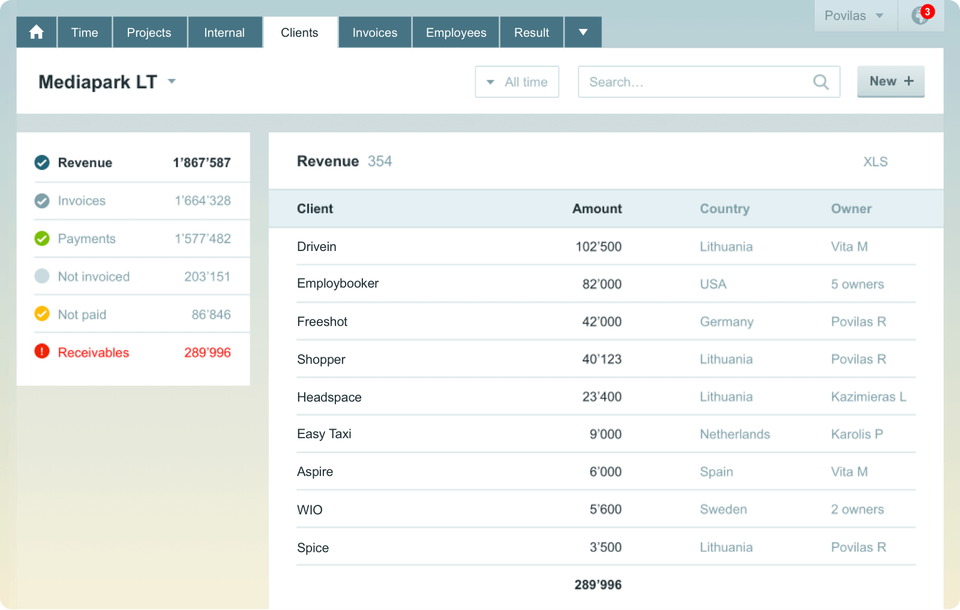Expand the Mediapark LT company selector
This screenshot has height=610, width=960.
(171, 82)
